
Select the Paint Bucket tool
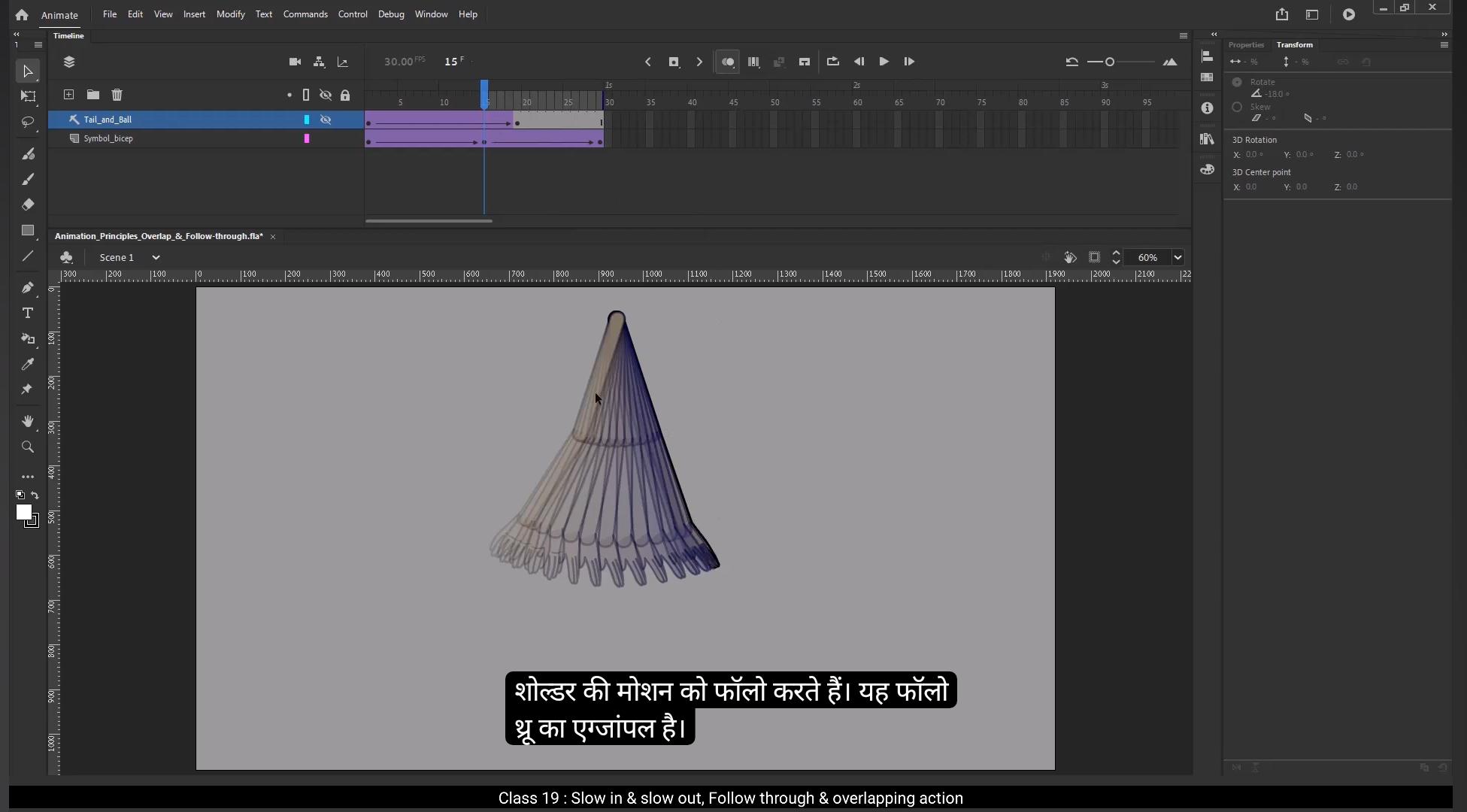pyautogui.click(x=28, y=338)
